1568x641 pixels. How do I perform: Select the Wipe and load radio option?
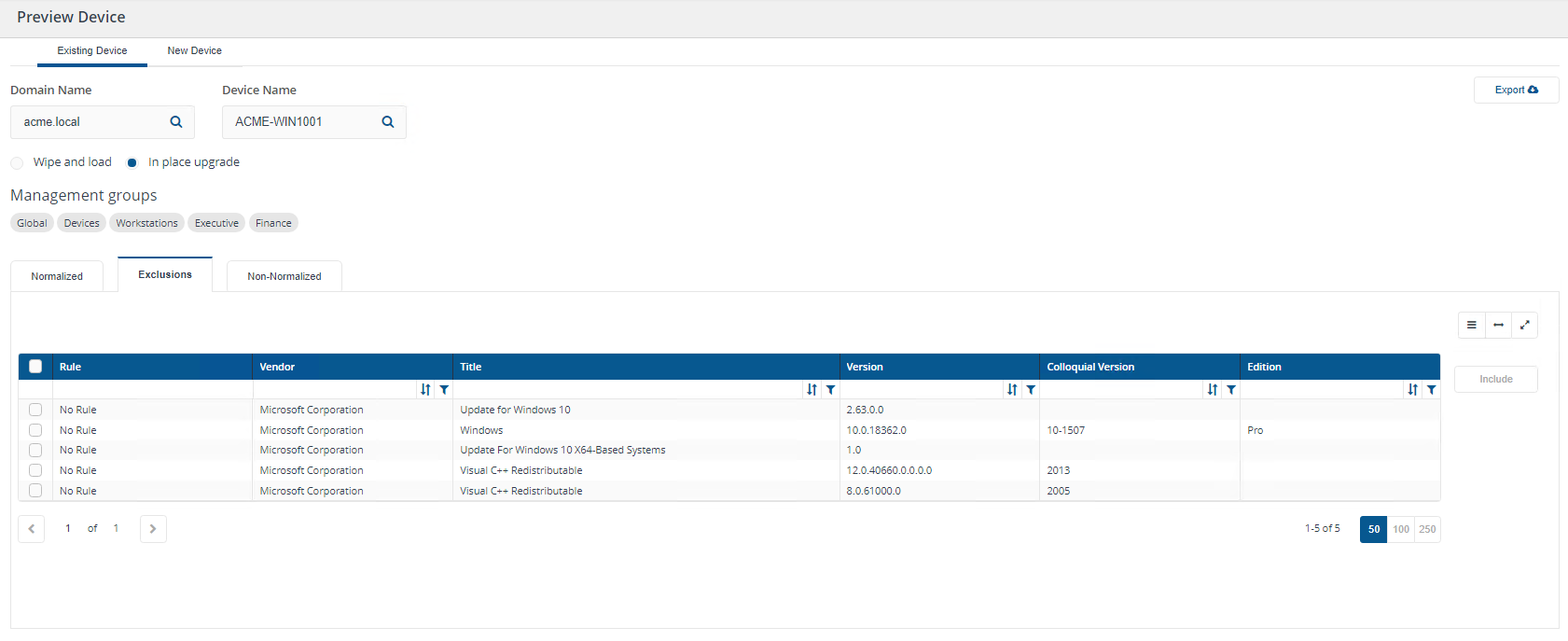point(18,163)
